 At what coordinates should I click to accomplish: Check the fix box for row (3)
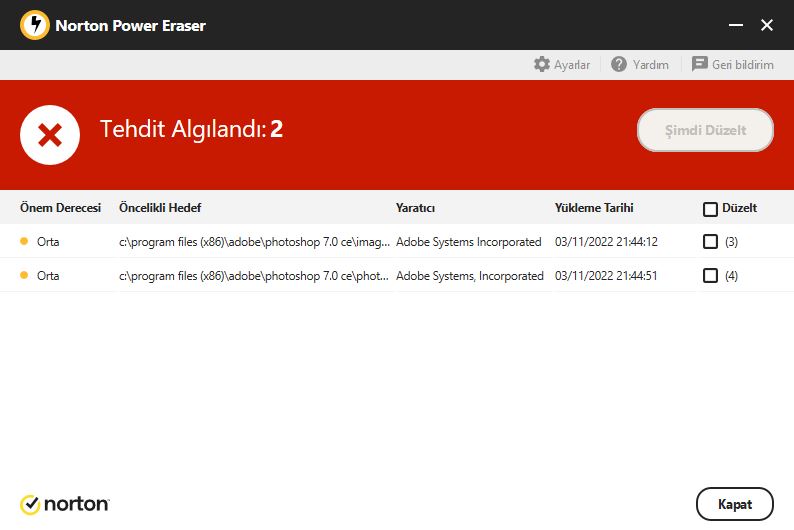[x=710, y=241]
